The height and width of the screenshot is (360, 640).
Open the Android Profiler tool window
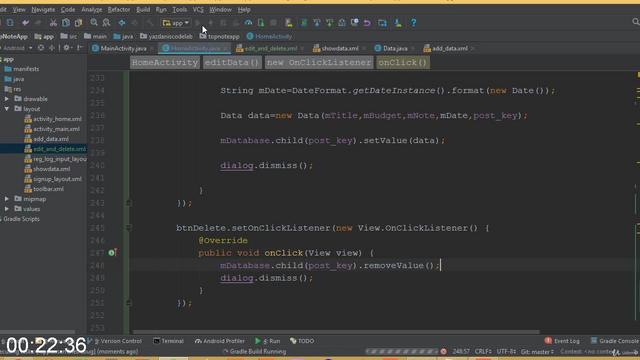point(219,341)
